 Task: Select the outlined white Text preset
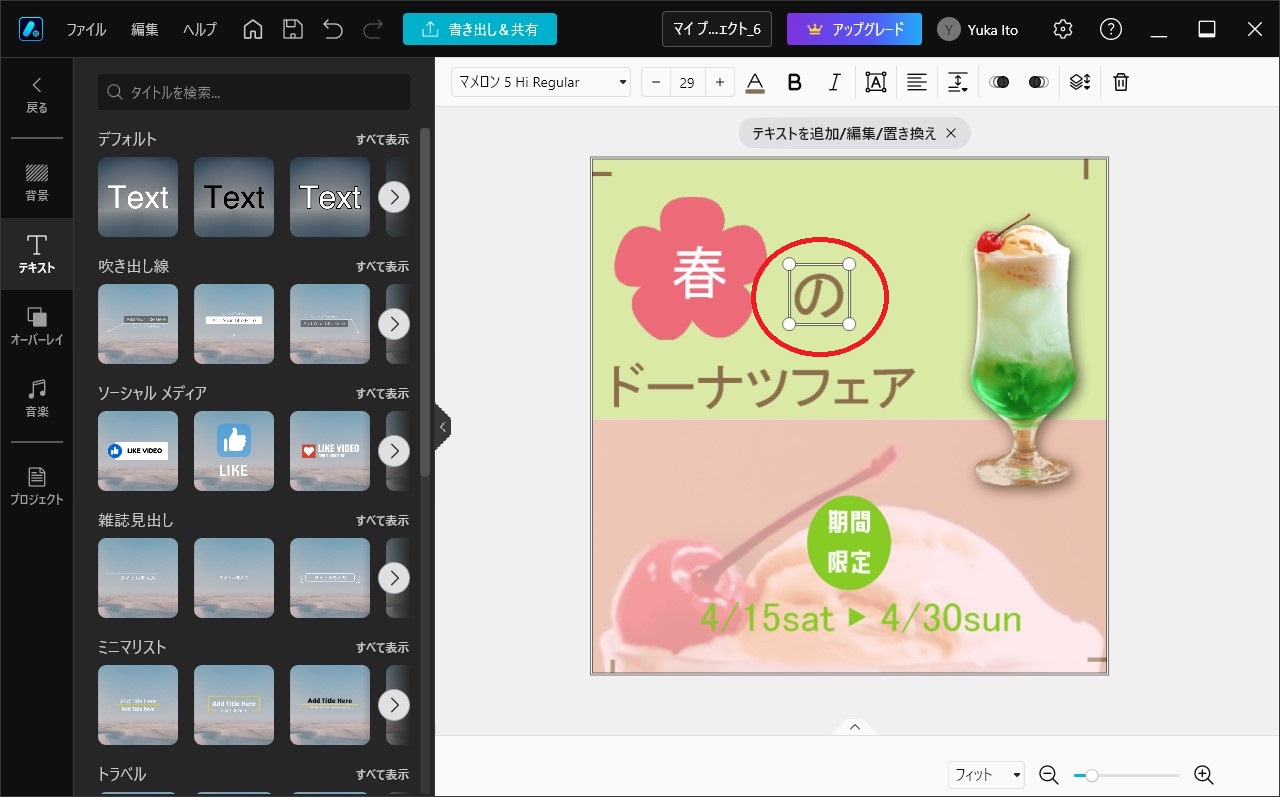330,197
